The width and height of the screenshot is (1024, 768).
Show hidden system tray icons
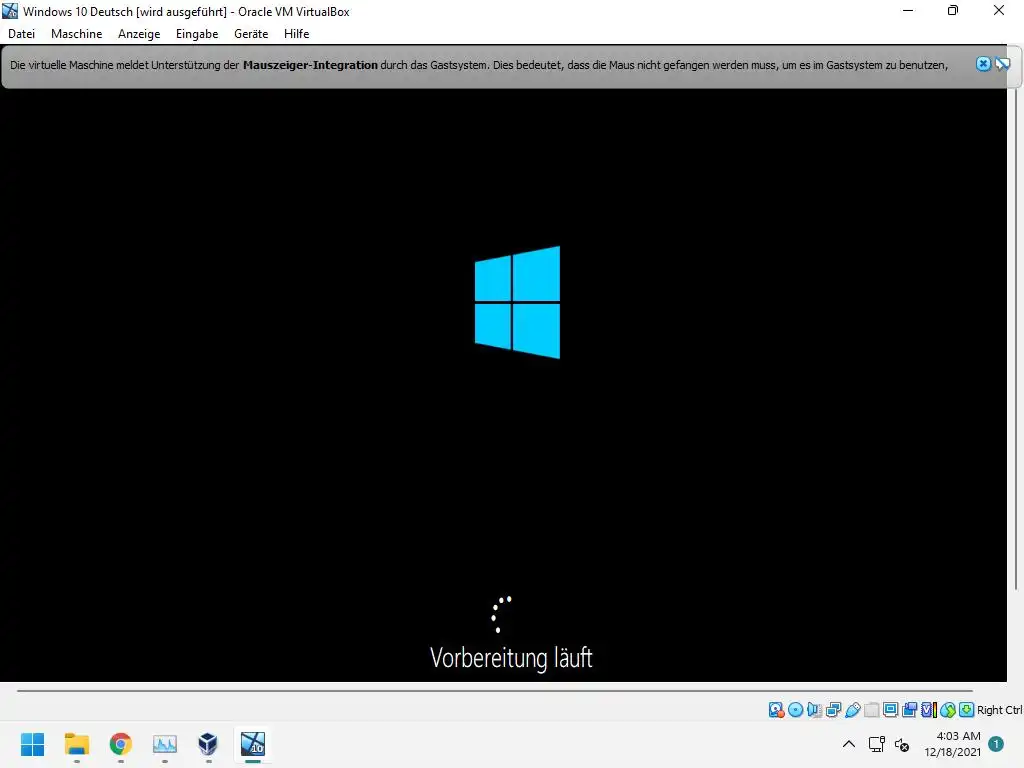coord(849,744)
